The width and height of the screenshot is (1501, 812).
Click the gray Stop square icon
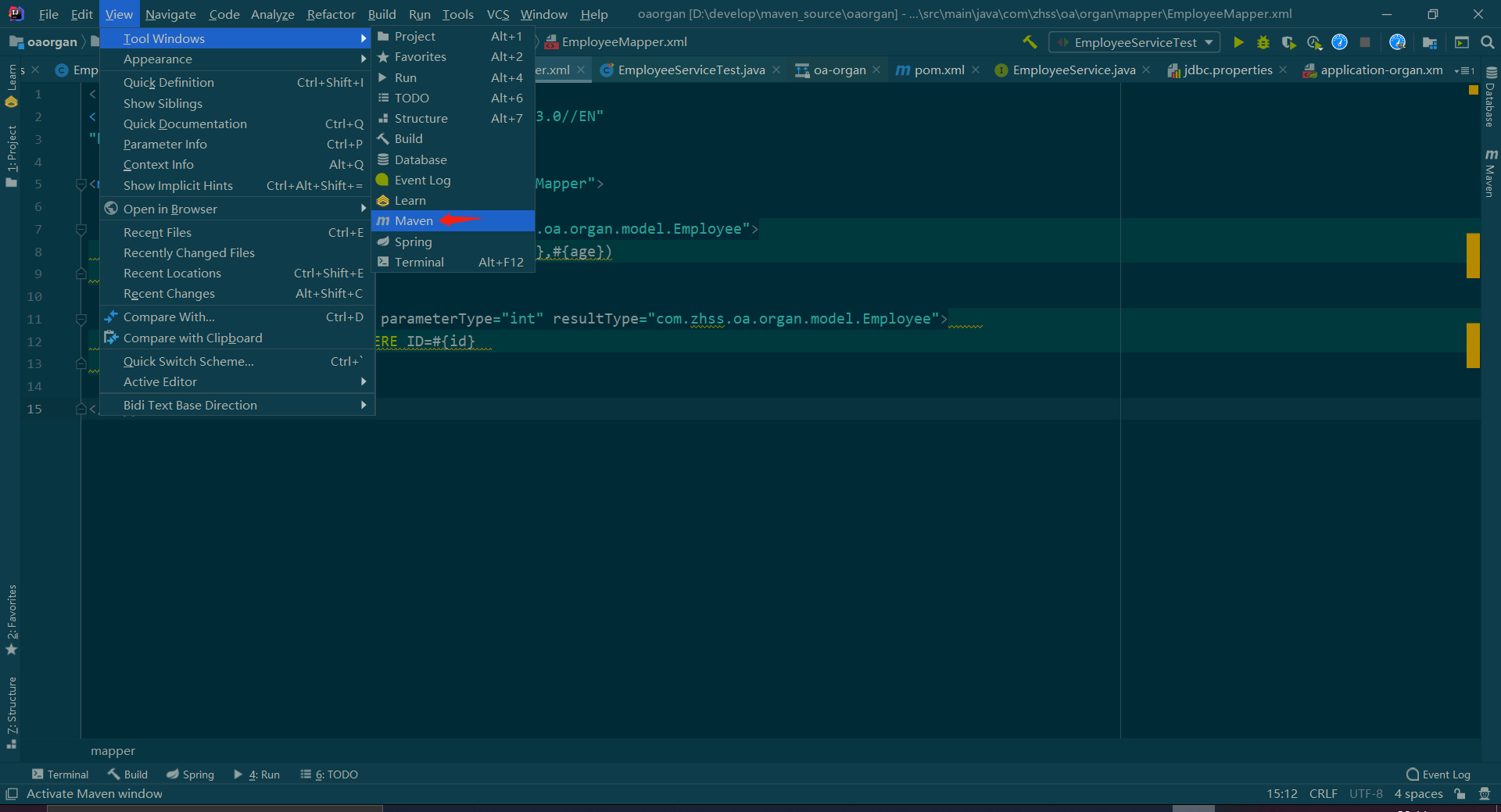[1365, 42]
